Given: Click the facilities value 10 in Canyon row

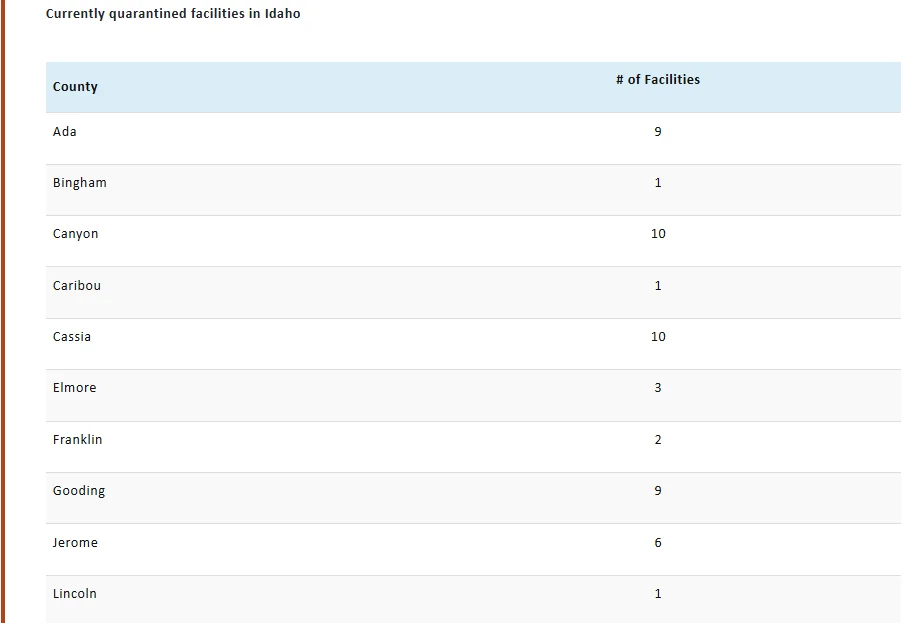Looking at the screenshot, I should [x=658, y=234].
